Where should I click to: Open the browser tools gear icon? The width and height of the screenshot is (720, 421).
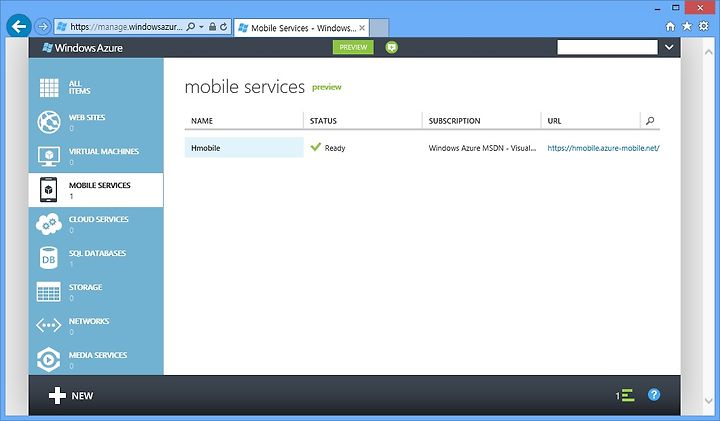pyautogui.click(x=703, y=26)
